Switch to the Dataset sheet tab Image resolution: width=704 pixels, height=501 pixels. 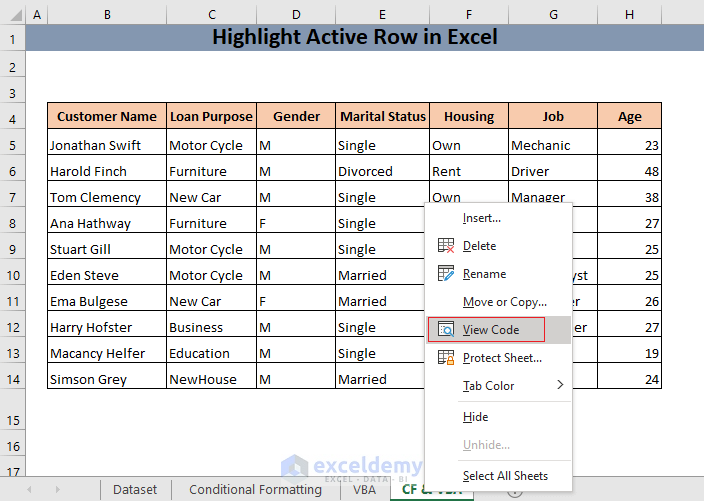pos(135,489)
